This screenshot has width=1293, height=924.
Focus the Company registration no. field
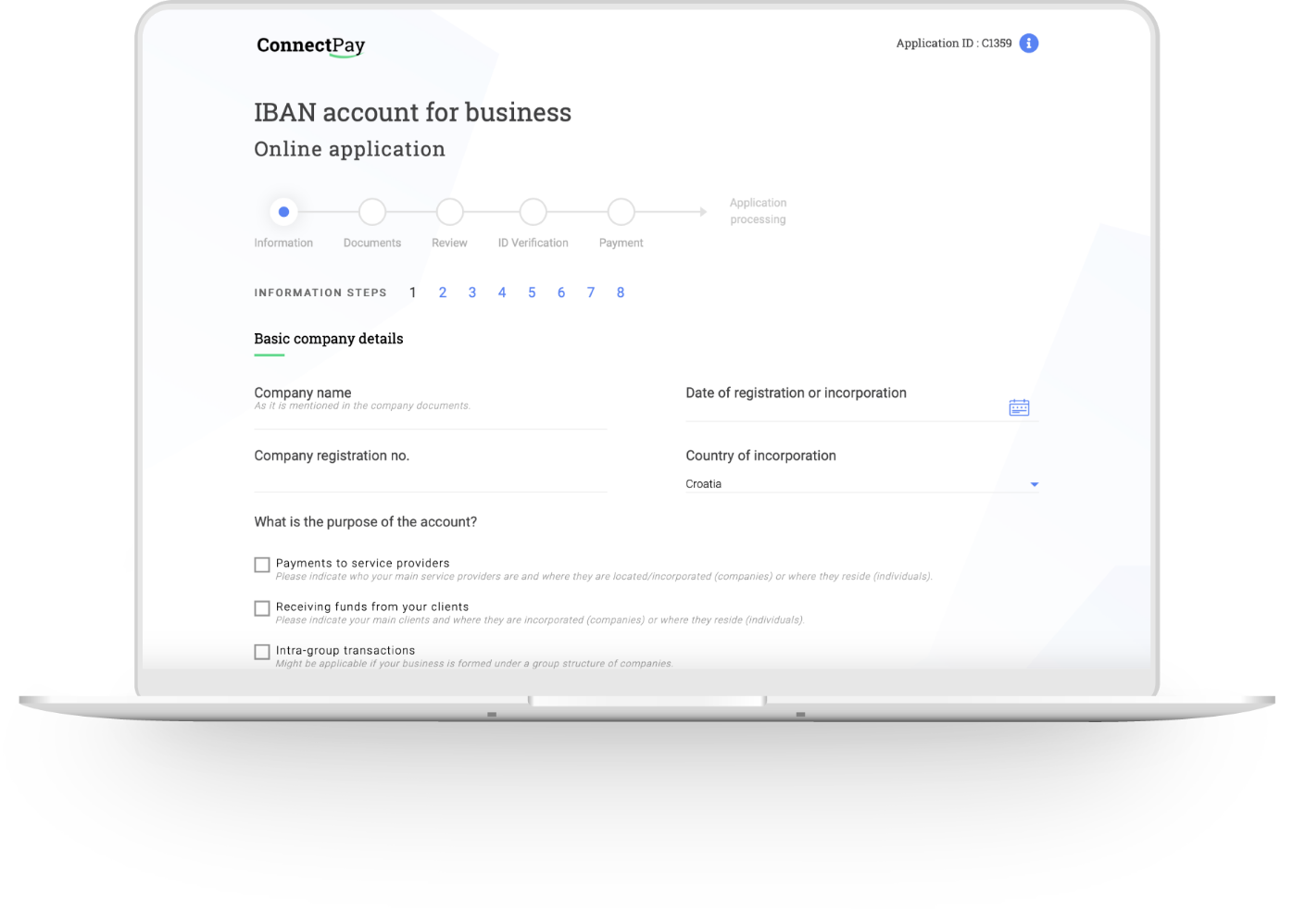pyautogui.click(x=430, y=479)
